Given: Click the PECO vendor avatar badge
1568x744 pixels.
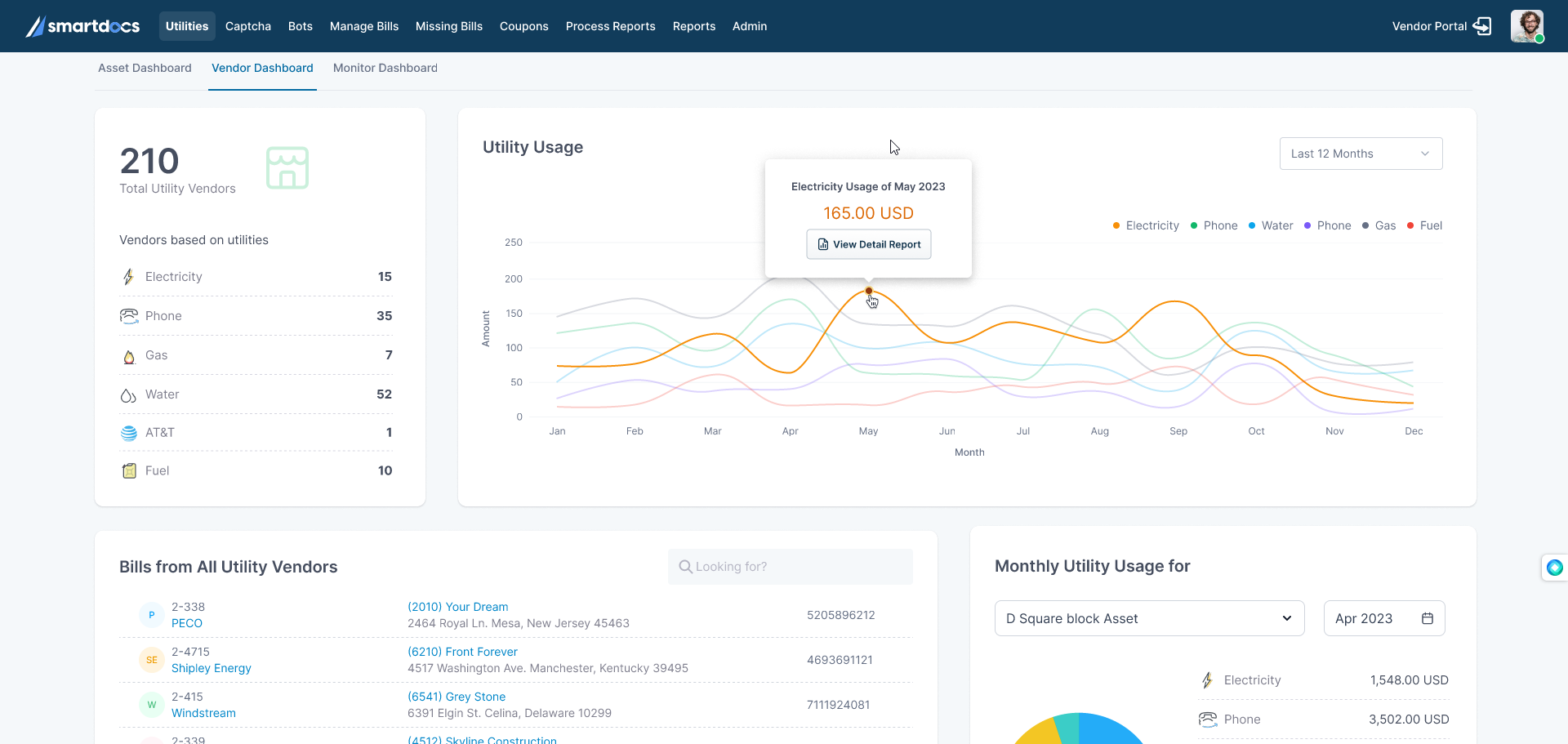Looking at the screenshot, I should pos(151,615).
